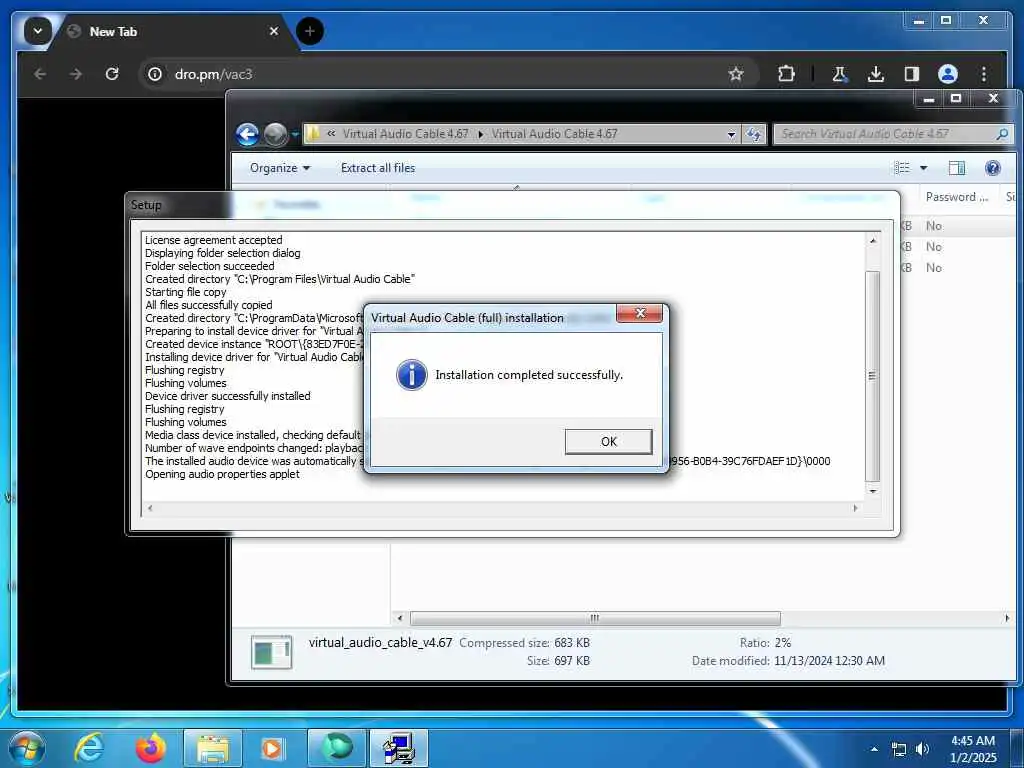Launch Firefox from taskbar
The height and width of the screenshot is (768, 1024).
click(150, 748)
